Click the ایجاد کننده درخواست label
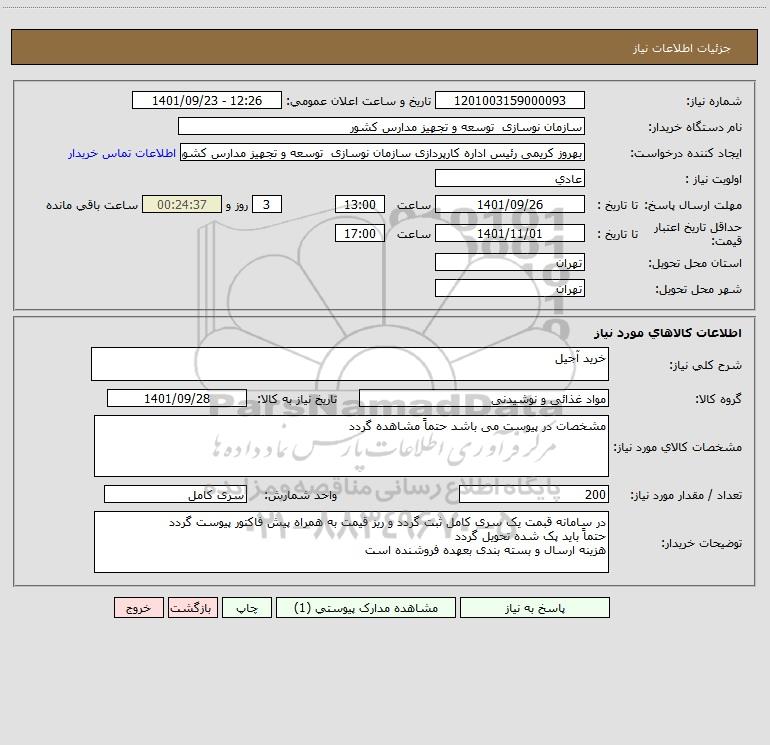 [686, 153]
